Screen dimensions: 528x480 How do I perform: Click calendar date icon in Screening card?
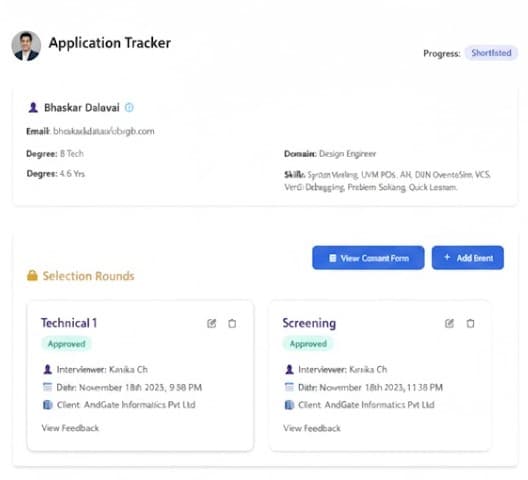coord(289,387)
